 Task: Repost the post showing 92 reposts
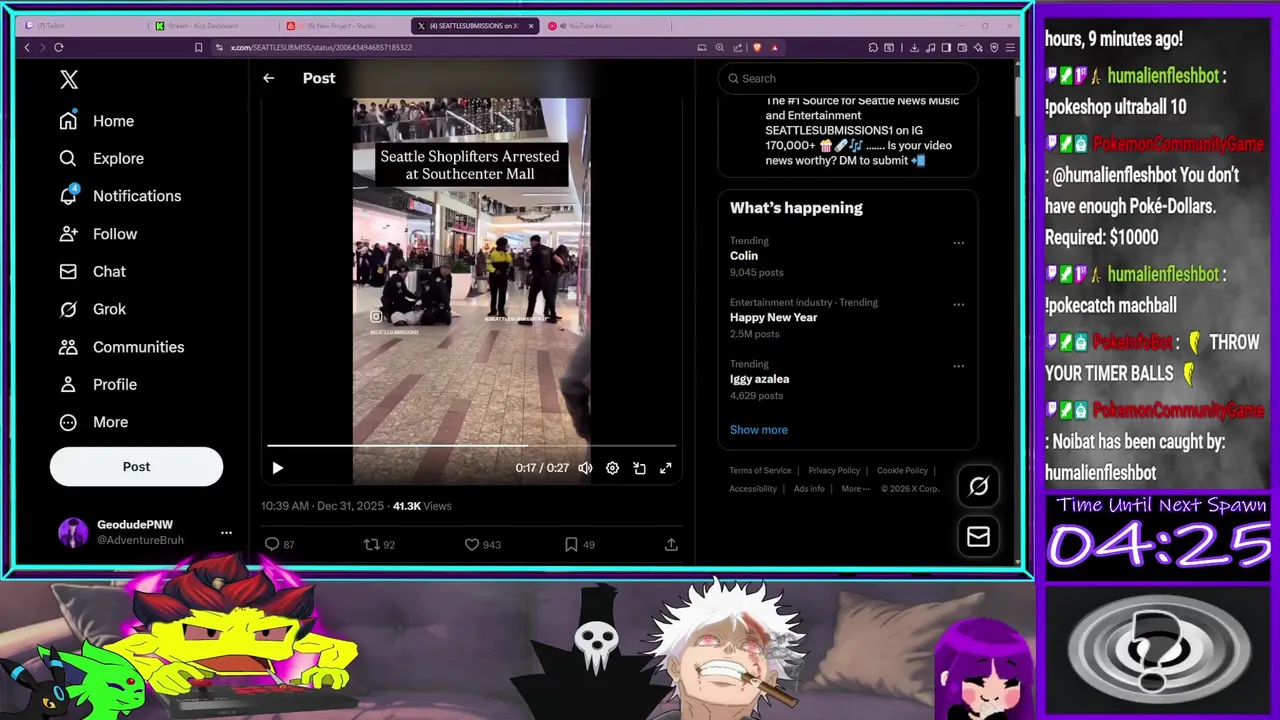379,544
